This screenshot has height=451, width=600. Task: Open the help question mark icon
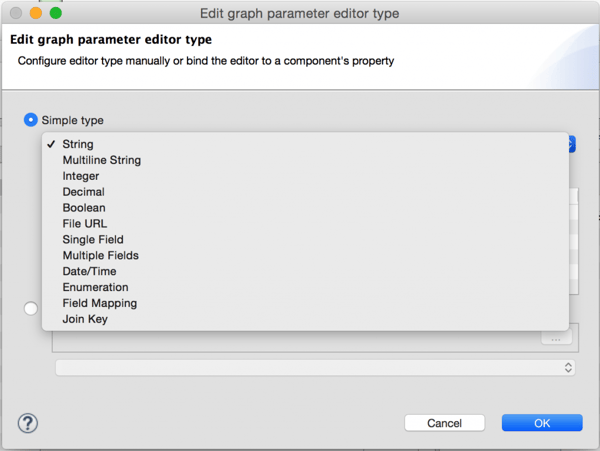pyautogui.click(x=28, y=423)
